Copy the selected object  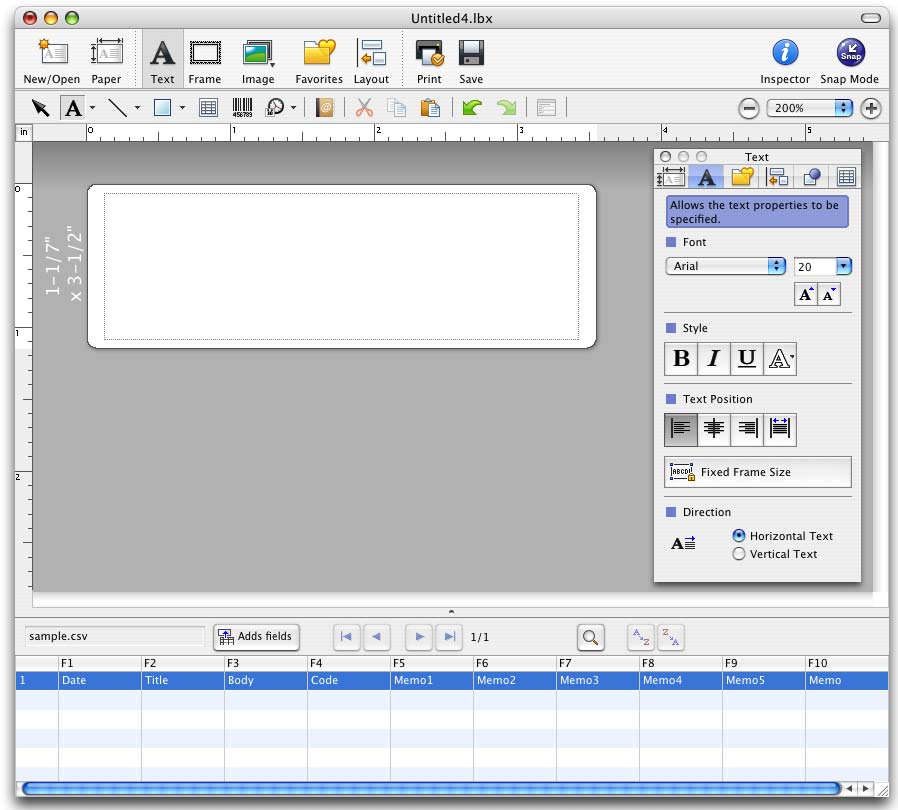coord(396,108)
